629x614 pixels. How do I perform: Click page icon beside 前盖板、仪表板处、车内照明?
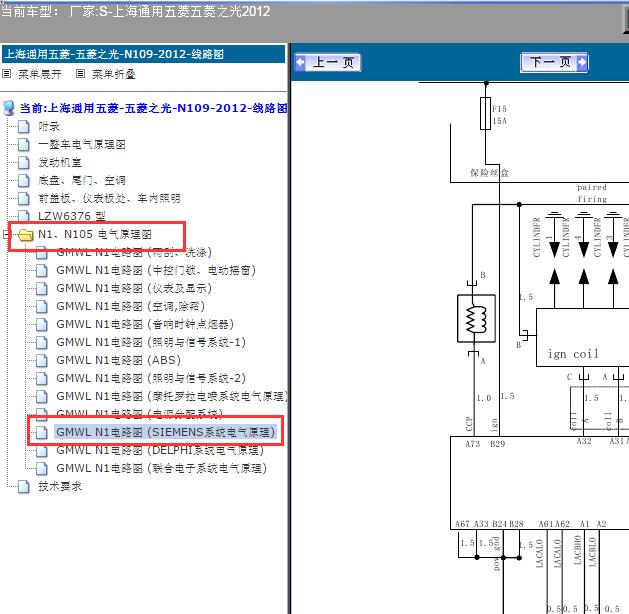point(24,198)
